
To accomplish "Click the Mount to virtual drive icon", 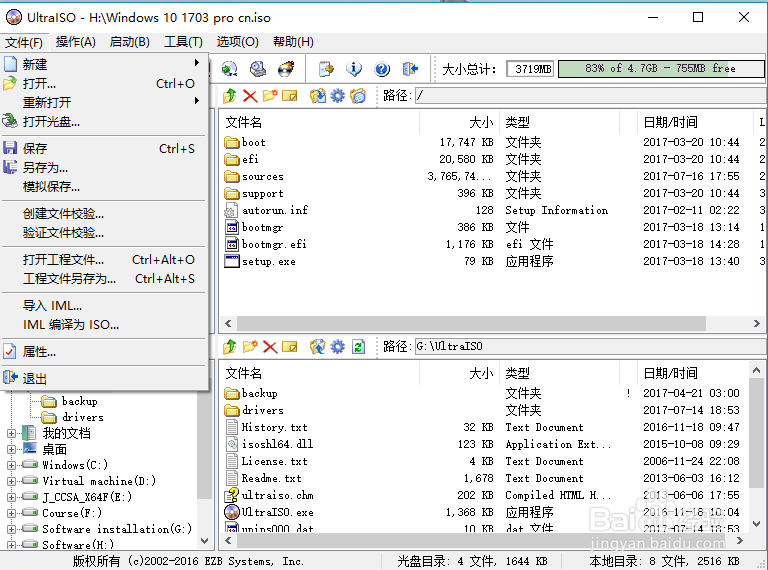I will pos(258,69).
